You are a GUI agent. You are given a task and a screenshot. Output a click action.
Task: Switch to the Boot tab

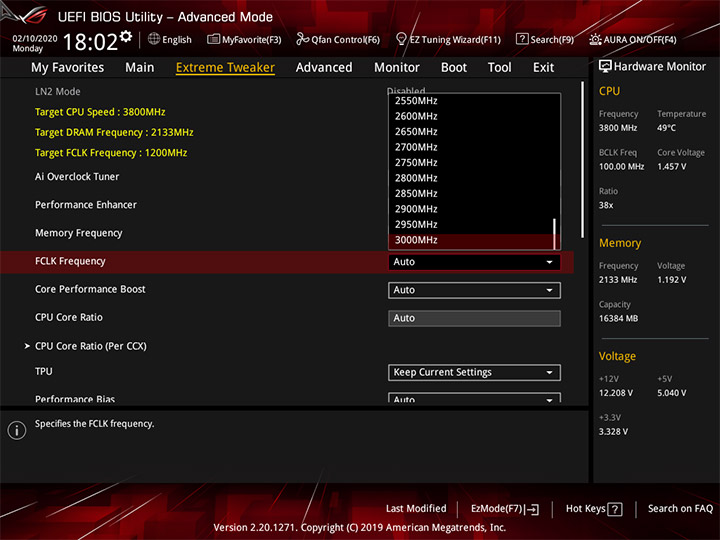[454, 68]
